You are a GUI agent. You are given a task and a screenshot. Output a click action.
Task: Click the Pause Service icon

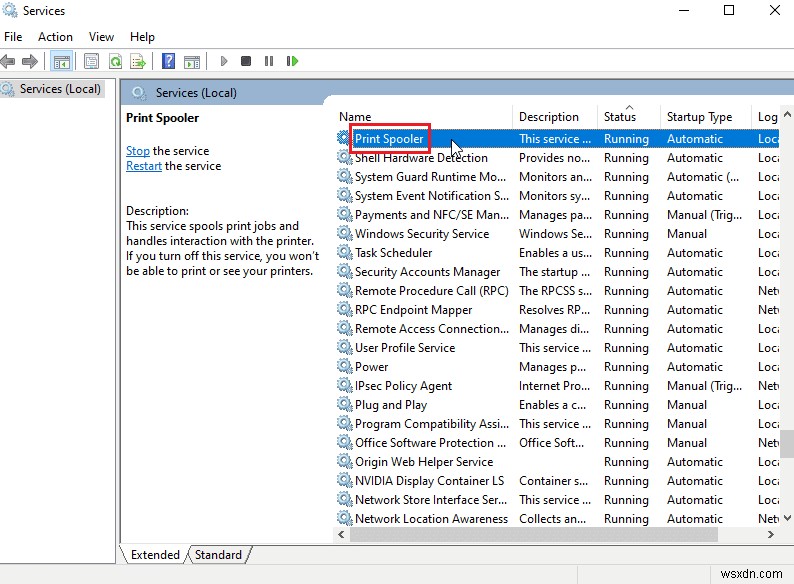coord(269,61)
